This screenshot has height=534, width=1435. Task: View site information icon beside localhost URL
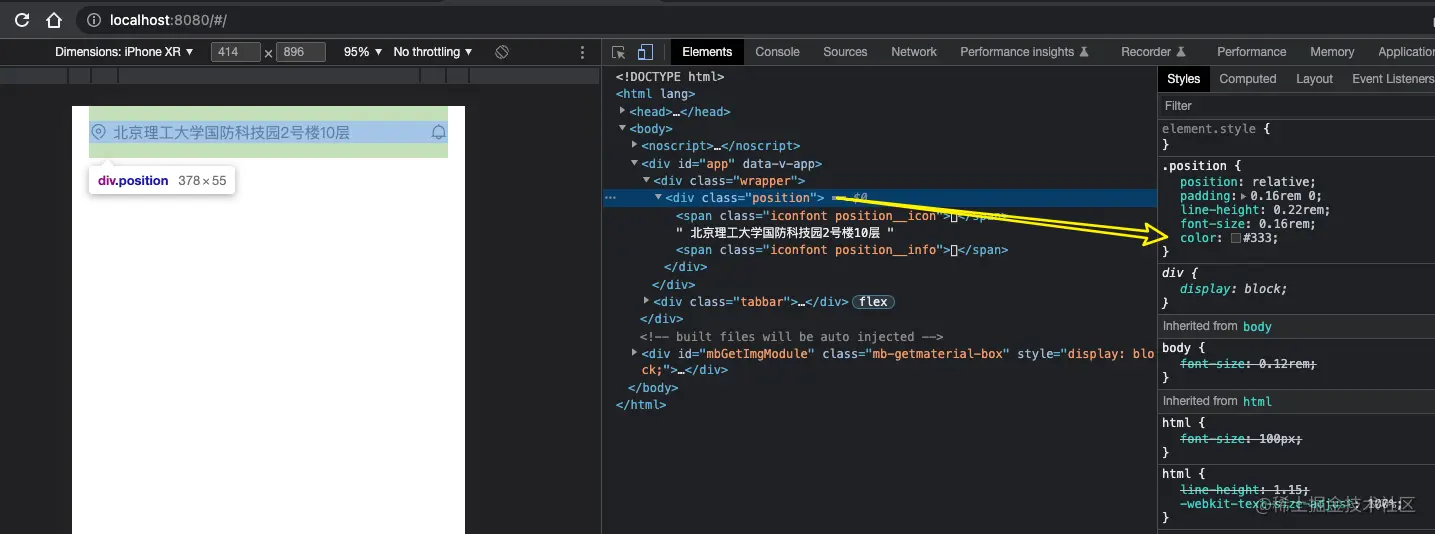(94, 20)
